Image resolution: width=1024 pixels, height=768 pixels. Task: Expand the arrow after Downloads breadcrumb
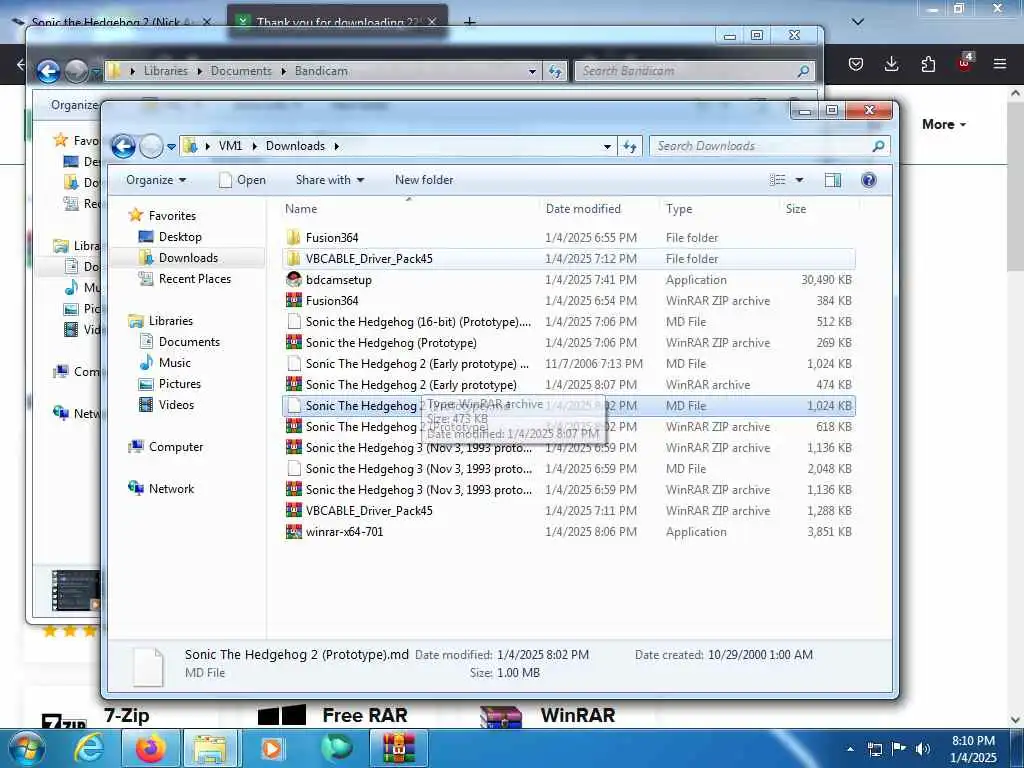coord(336,146)
